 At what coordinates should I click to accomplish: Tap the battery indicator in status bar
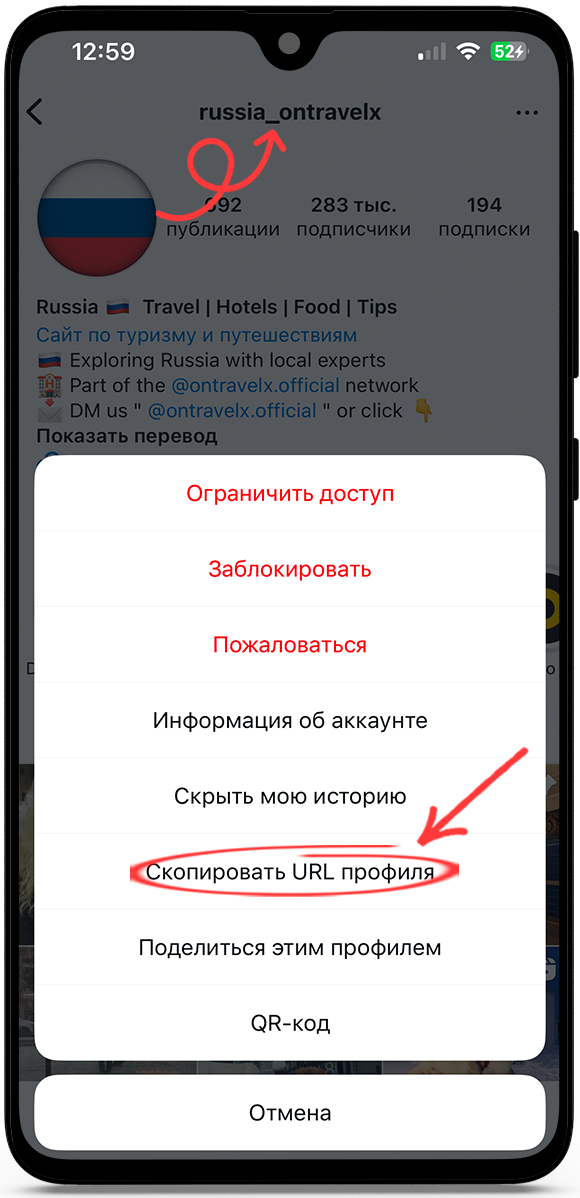pos(509,52)
